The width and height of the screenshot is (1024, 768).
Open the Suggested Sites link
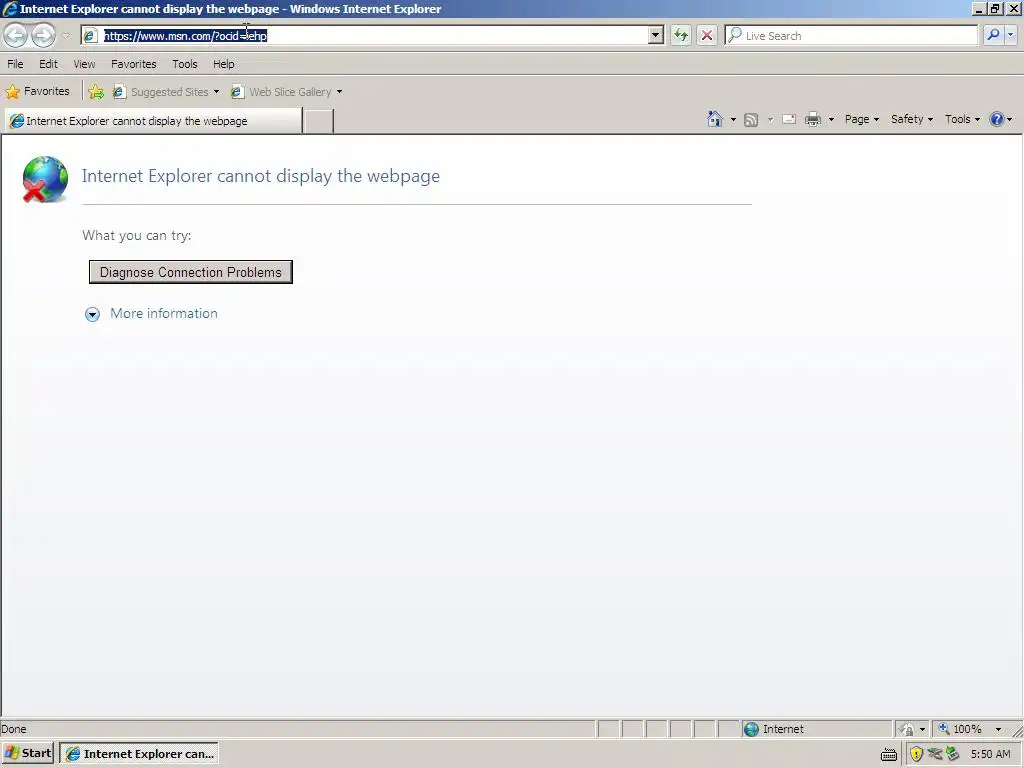pyautogui.click(x=161, y=92)
